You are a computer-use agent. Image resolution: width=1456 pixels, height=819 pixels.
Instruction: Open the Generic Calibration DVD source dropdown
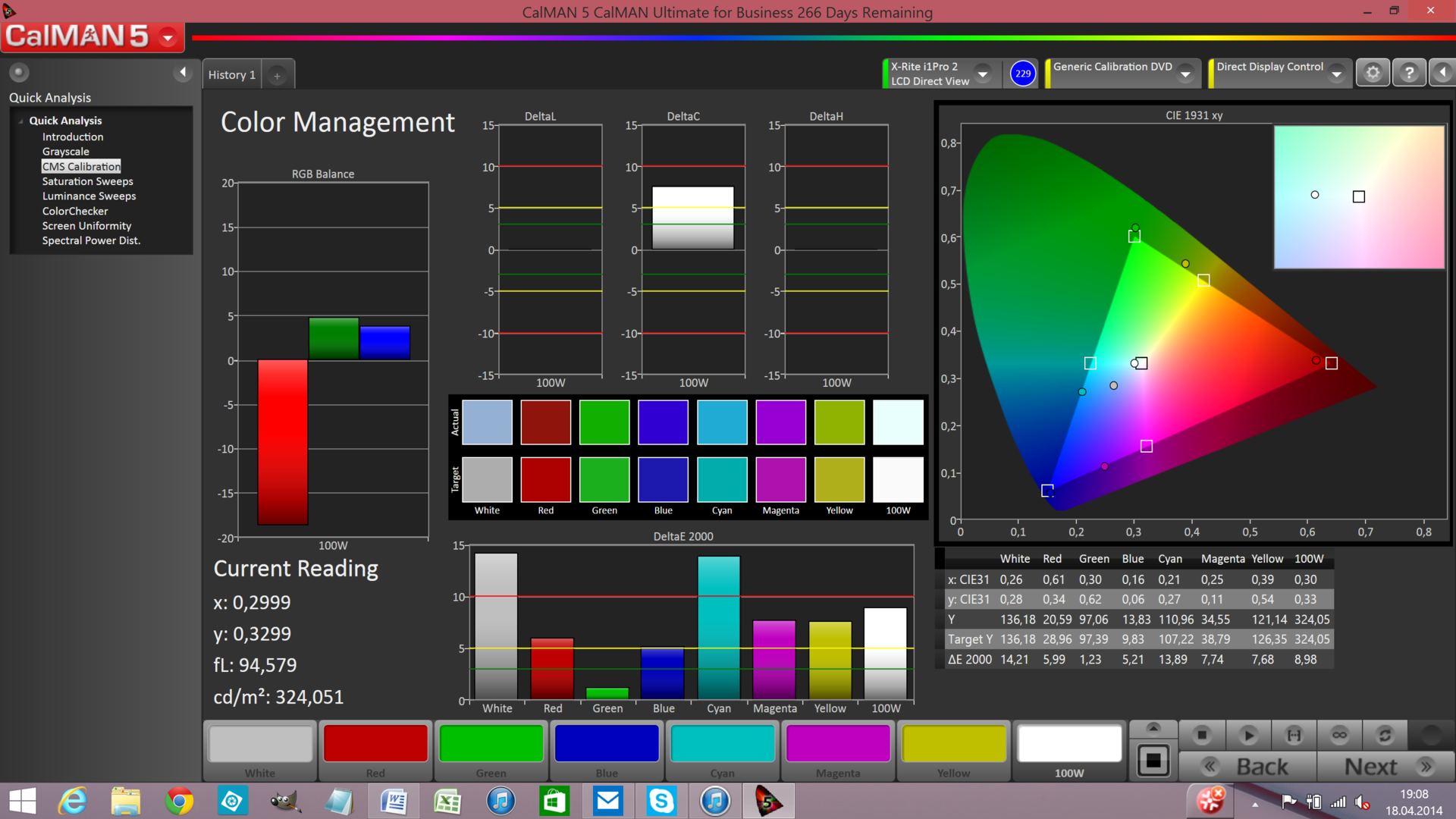click(x=1185, y=74)
